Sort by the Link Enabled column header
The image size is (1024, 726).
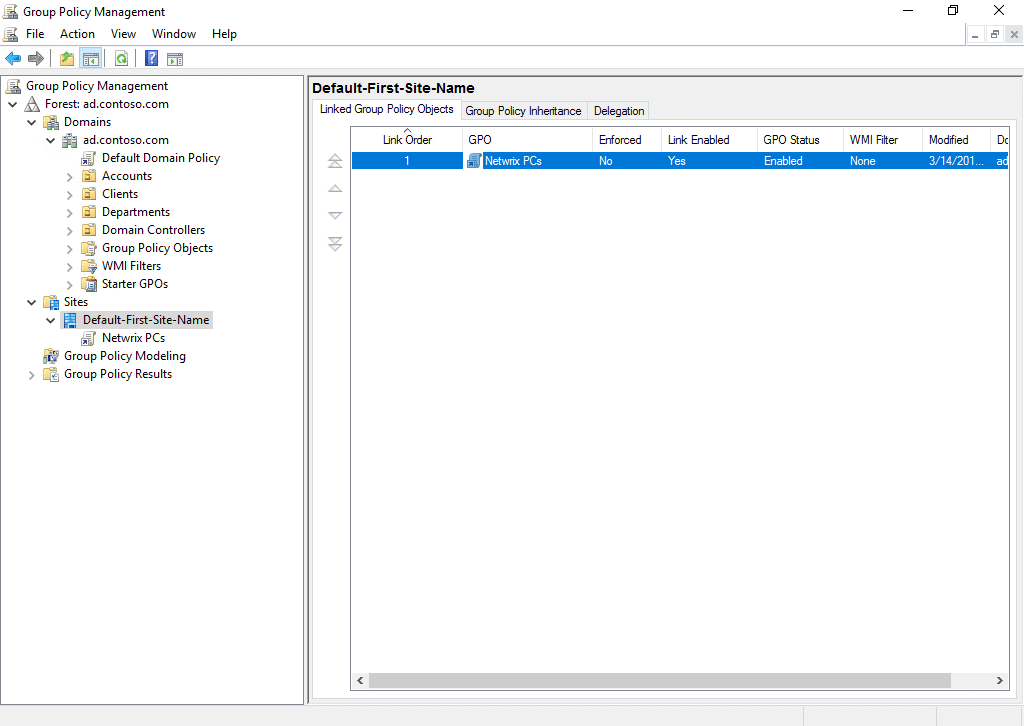click(x=709, y=140)
